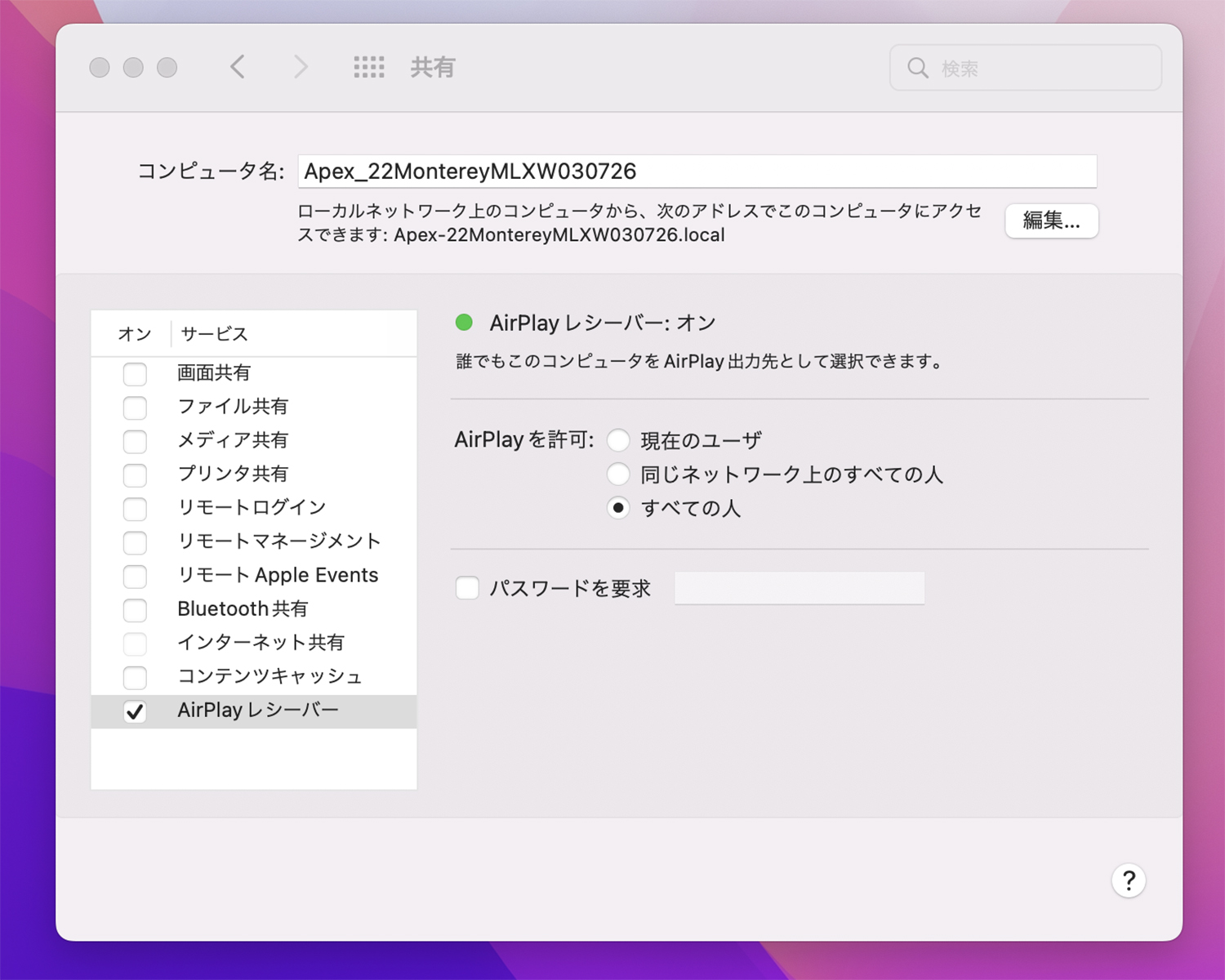Image resolution: width=1225 pixels, height=980 pixels.
Task: Enable ファイル共有 checkbox
Action: (x=135, y=408)
